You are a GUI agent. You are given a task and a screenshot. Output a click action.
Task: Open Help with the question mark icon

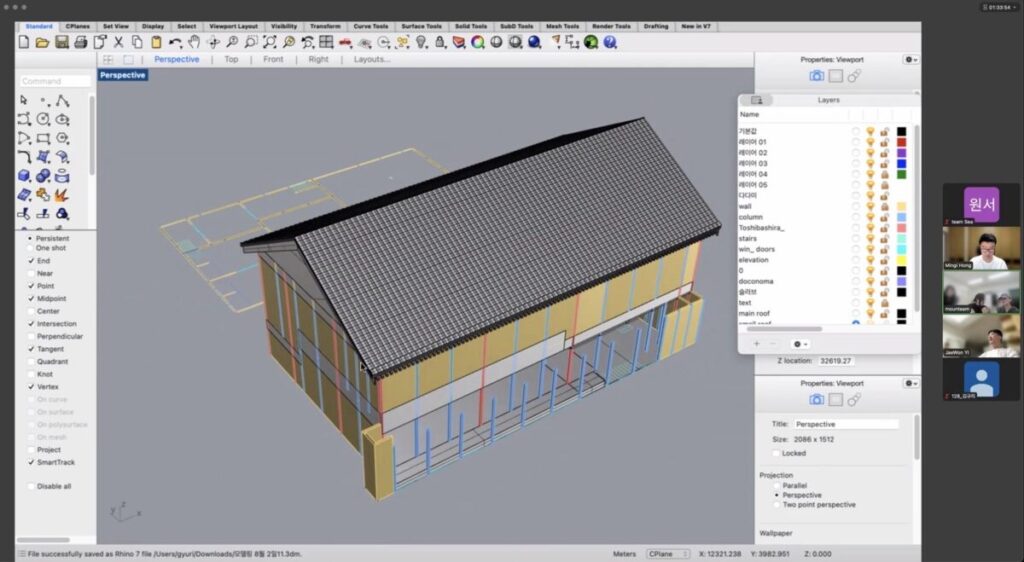coord(610,42)
